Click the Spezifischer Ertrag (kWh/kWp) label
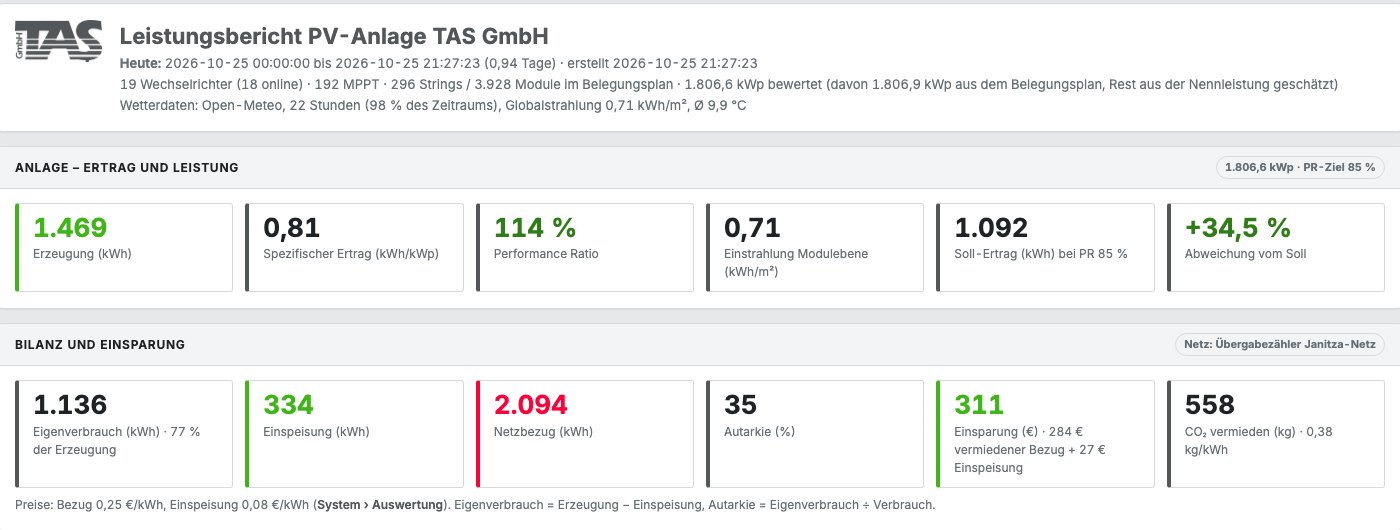This screenshot has width=1400, height=530. (x=351, y=254)
